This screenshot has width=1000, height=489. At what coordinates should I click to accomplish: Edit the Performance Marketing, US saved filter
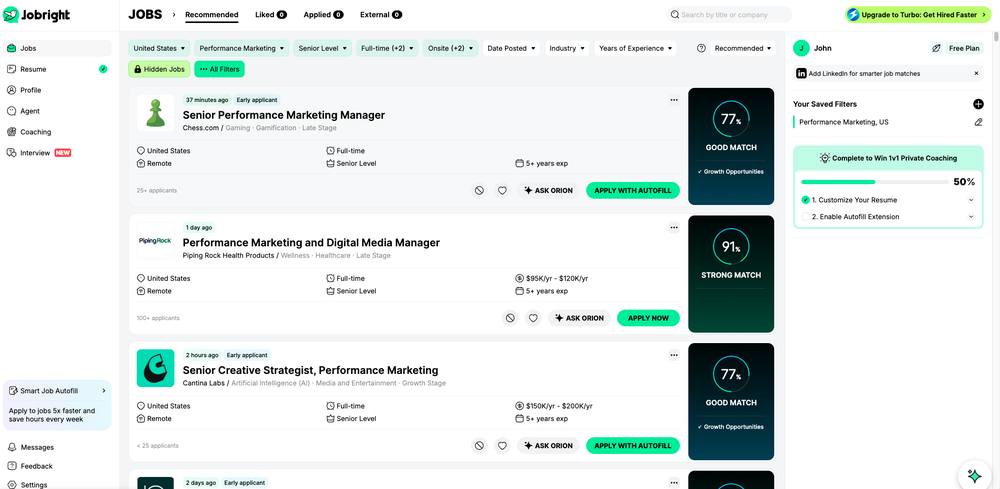point(978,122)
